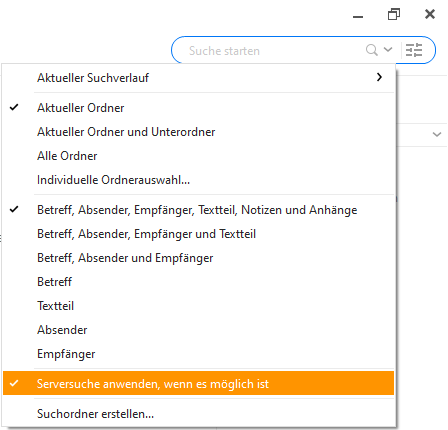448x430 pixels.
Task: Select Alle Ordner search scope
Action: tap(198, 156)
